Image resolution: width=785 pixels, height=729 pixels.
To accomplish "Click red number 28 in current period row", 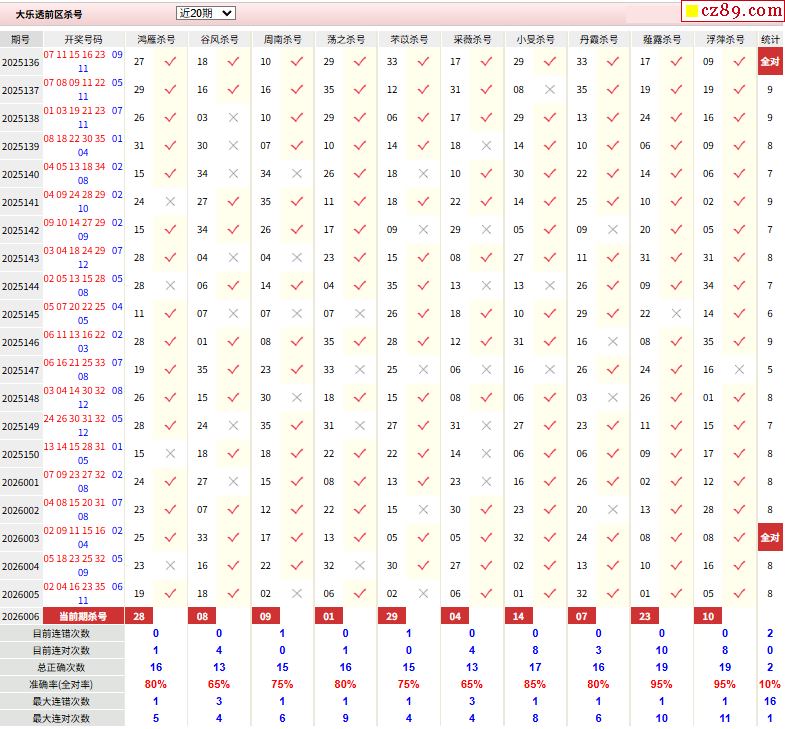I will 138,616.
